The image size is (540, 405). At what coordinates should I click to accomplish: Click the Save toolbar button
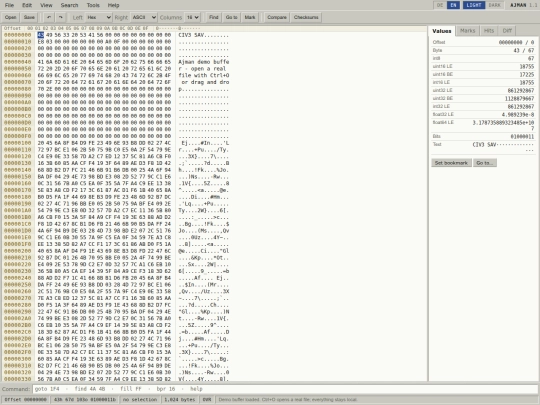pyautogui.click(x=29, y=17)
